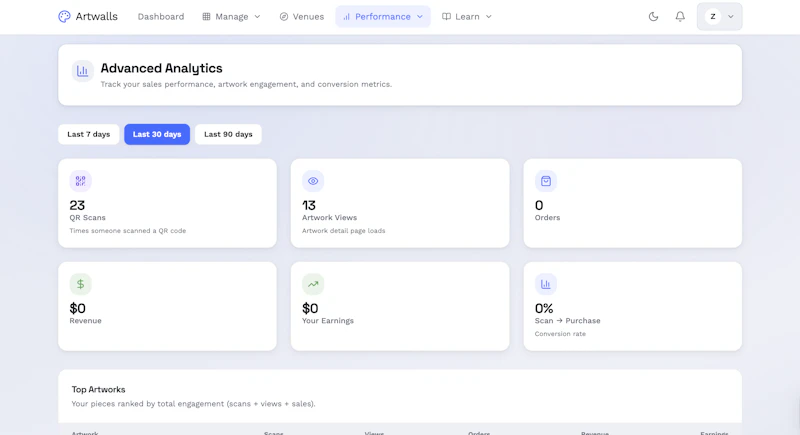800x435 pixels.
Task: Select the Last 7 days range
Action: click(89, 134)
